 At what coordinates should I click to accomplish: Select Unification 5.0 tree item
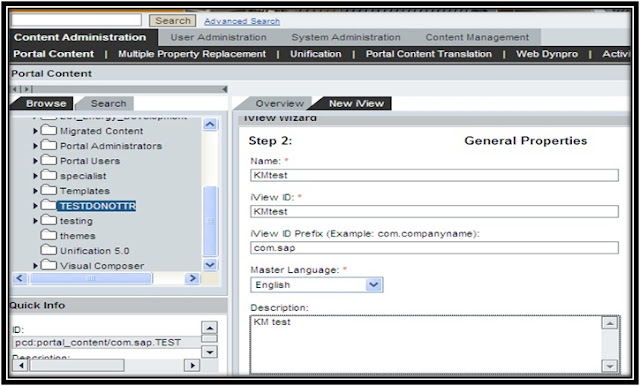pyautogui.click(x=95, y=251)
